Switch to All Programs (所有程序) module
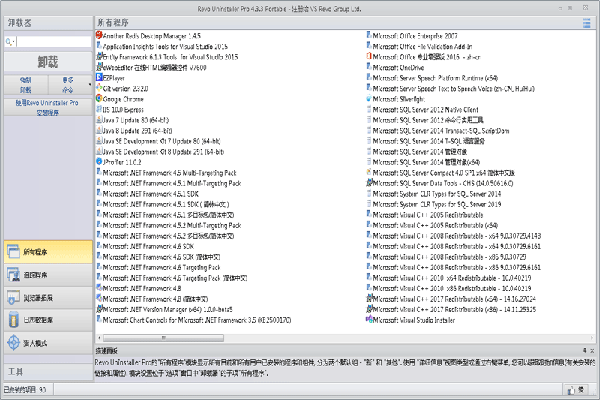The height and width of the screenshot is (400, 600). click(48, 251)
